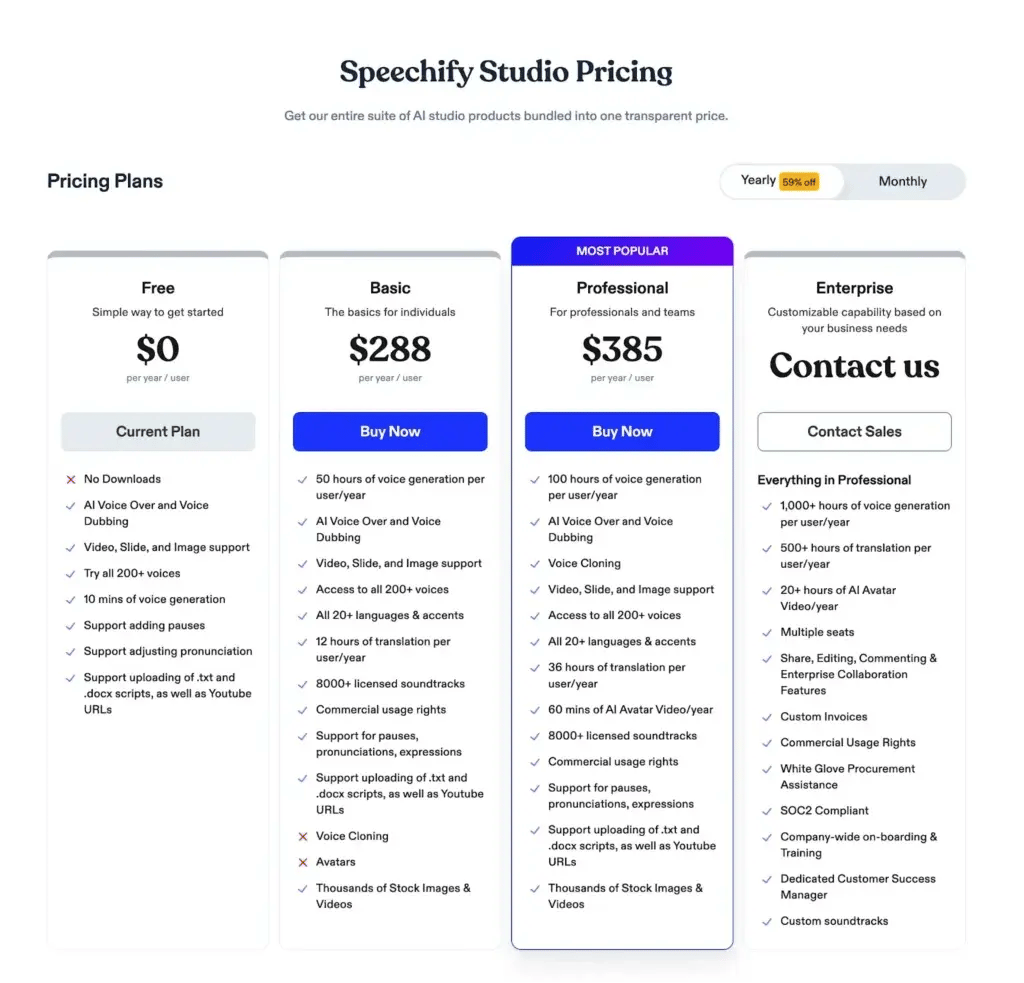Click checkmark beside SOC2 Compliant

(x=767, y=811)
